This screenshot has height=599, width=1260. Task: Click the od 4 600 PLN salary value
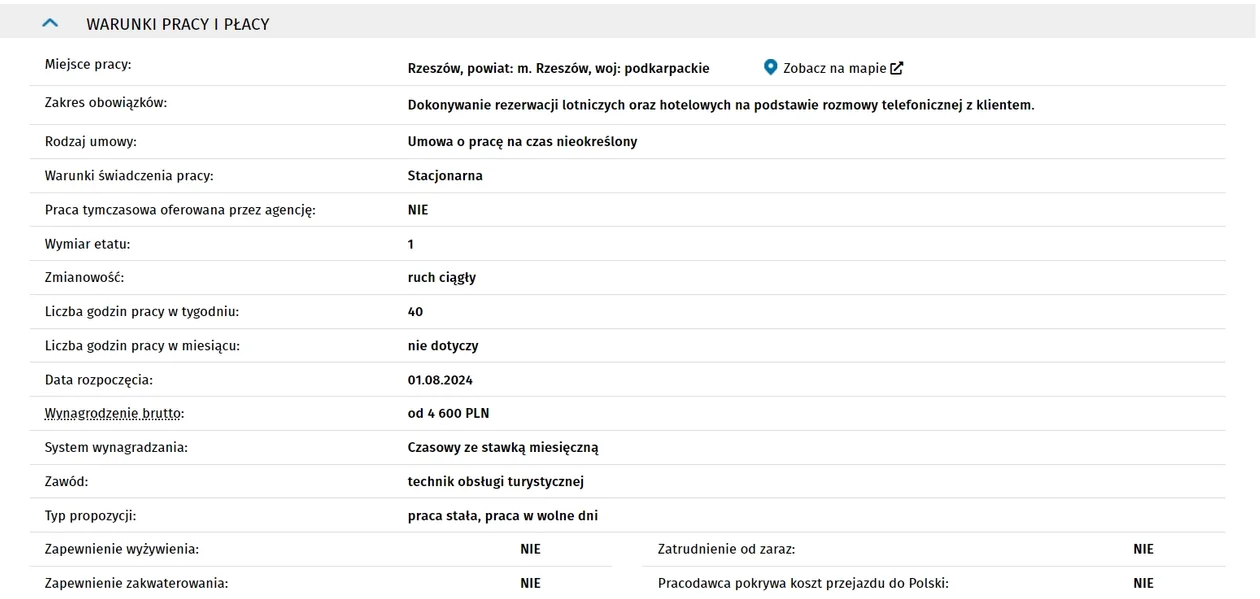[448, 413]
